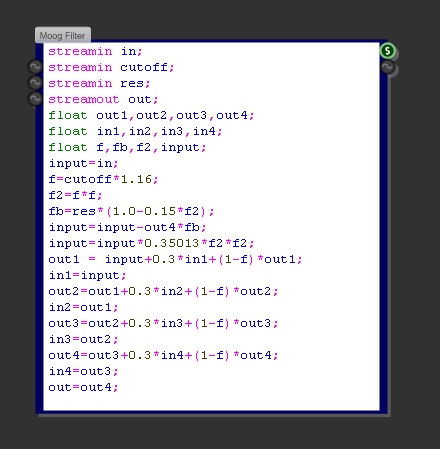Click the middle stream input connector
The height and width of the screenshot is (449, 440).
click(x=35, y=83)
